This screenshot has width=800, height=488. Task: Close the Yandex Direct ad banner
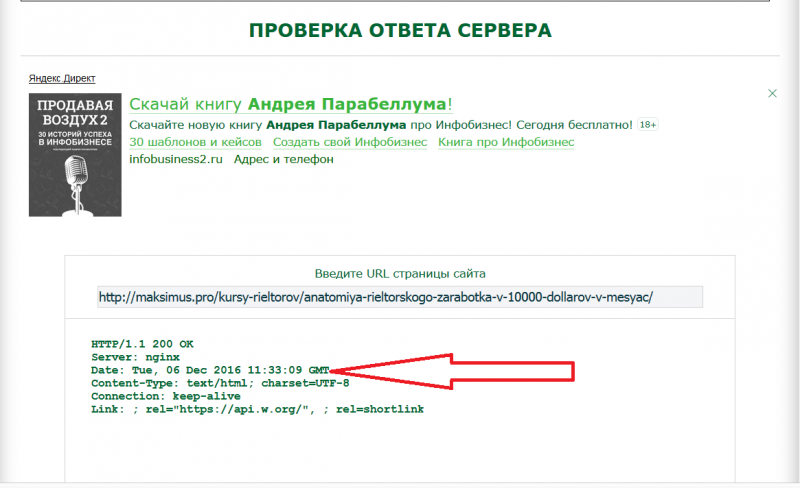pos(772,93)
